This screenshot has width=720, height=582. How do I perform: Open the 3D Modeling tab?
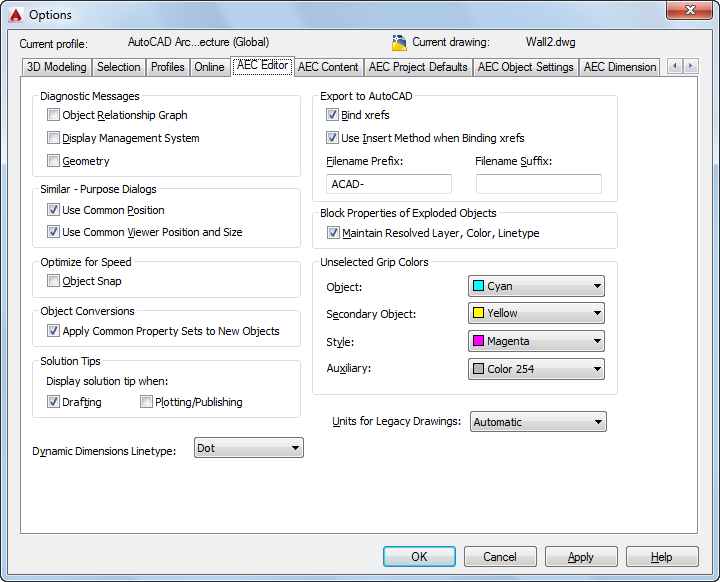(x=56, y=67)
